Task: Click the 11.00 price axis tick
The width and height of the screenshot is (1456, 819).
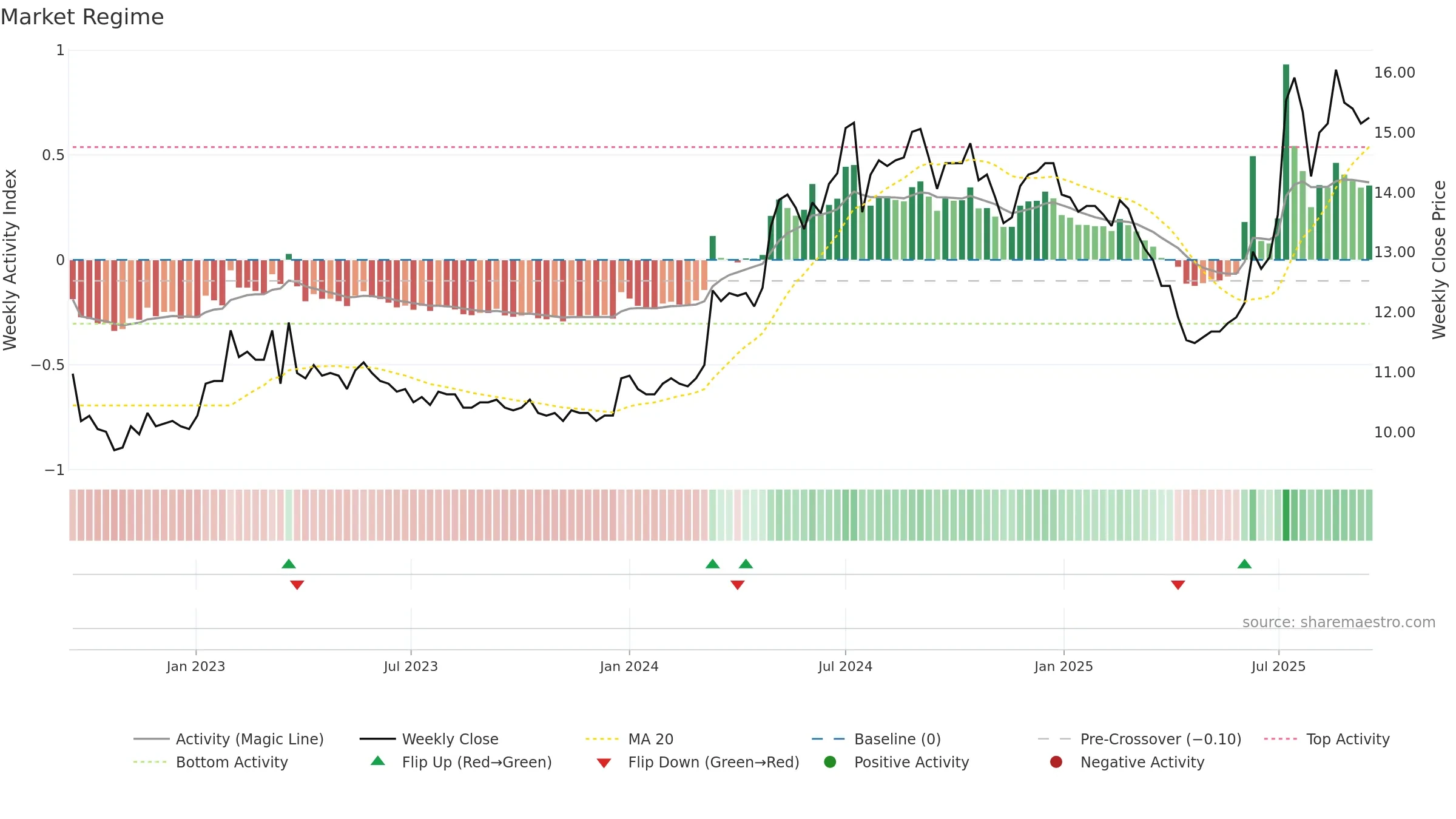Action: coord(1395,372)
